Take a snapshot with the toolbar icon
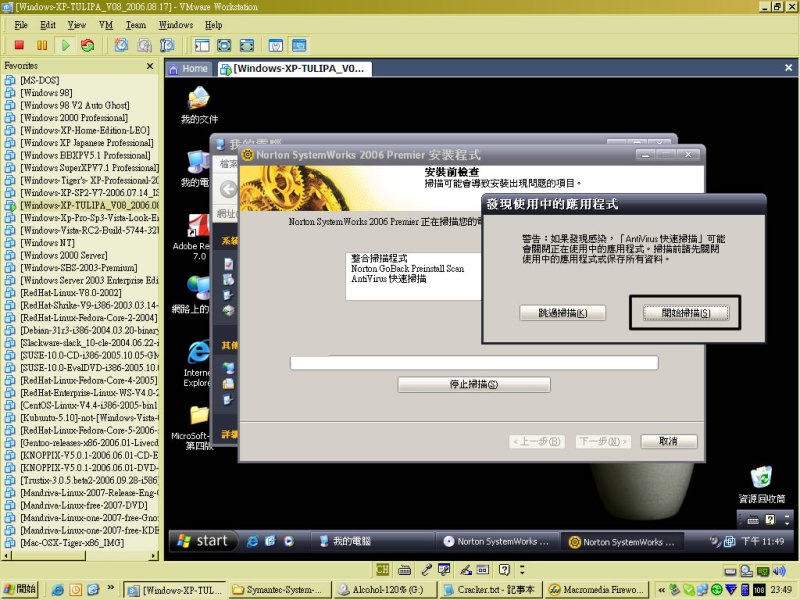800x600 pixels. pyautogui.click(x=121, y=45)
